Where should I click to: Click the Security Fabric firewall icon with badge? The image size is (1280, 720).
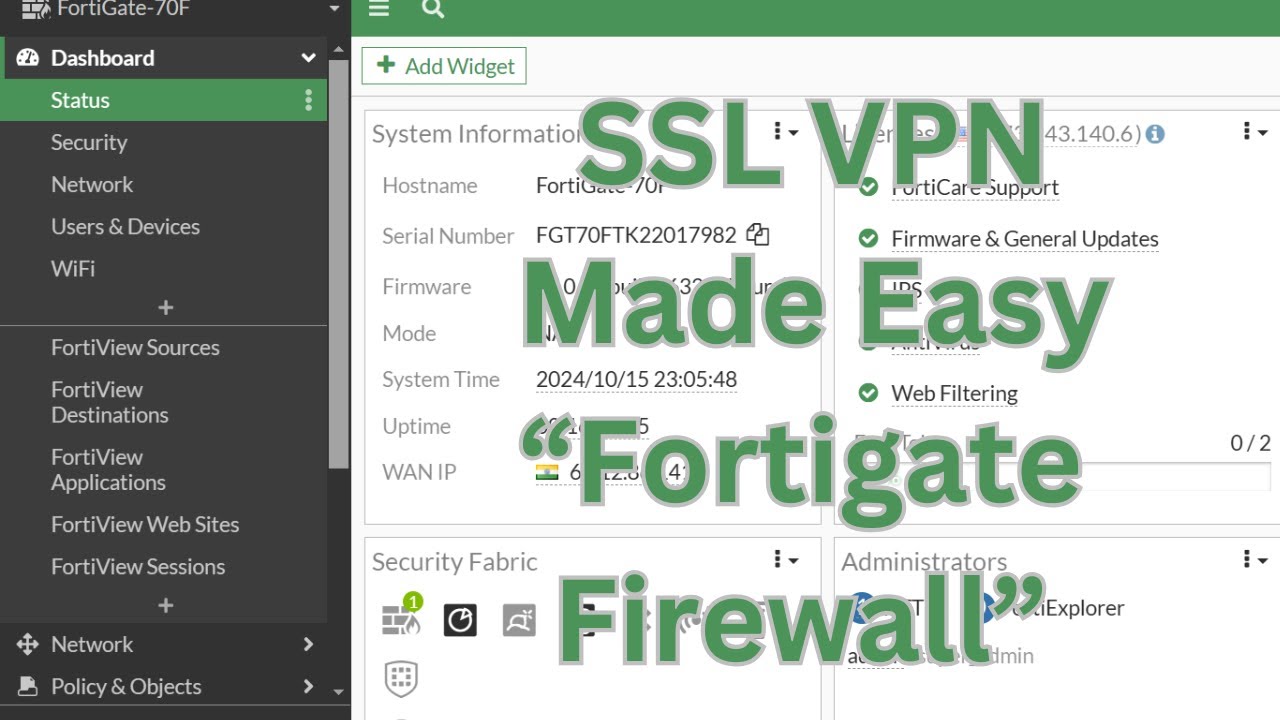(x=402, y=618)
